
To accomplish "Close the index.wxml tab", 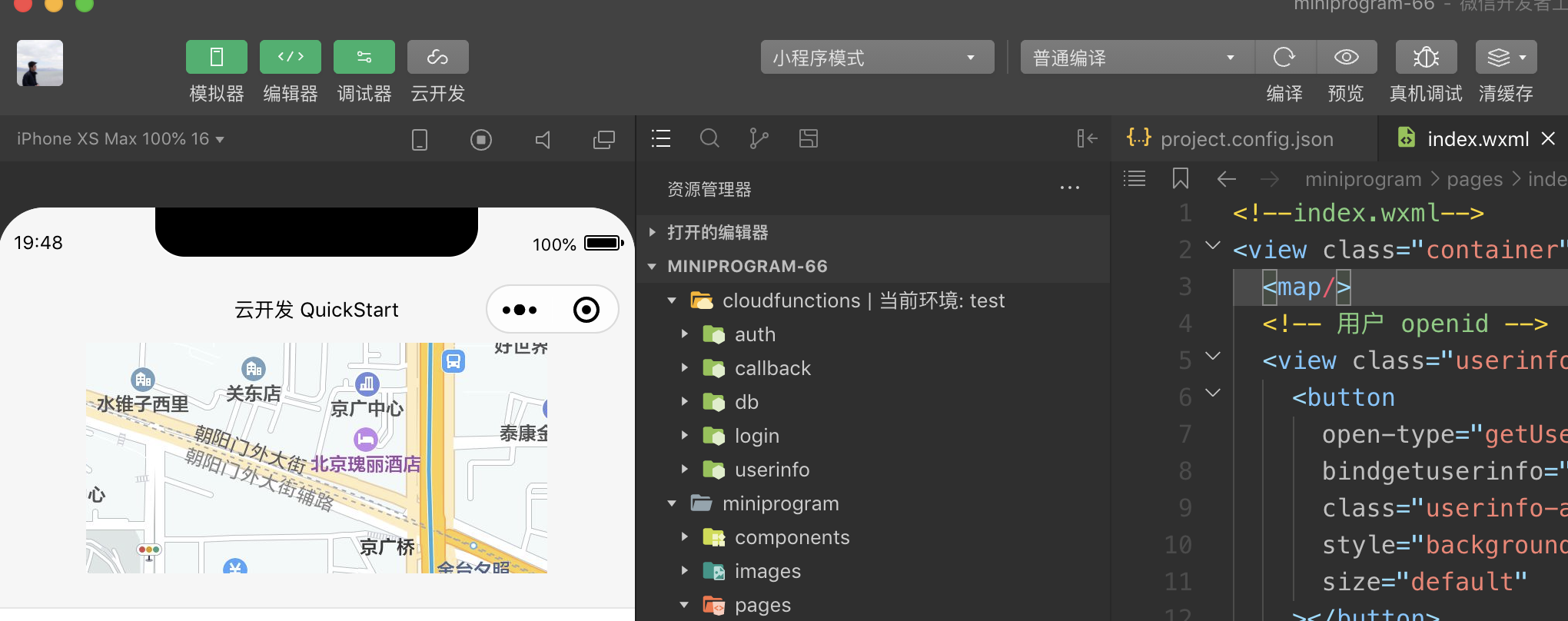I will [x=1548, y=138].
